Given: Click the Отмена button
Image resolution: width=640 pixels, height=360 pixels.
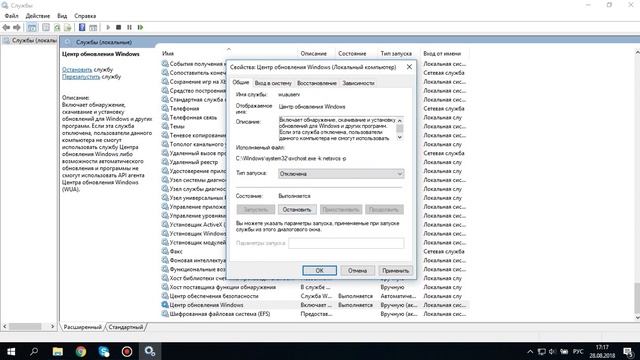Looking at the screenshot, I should tap(357, 271).
